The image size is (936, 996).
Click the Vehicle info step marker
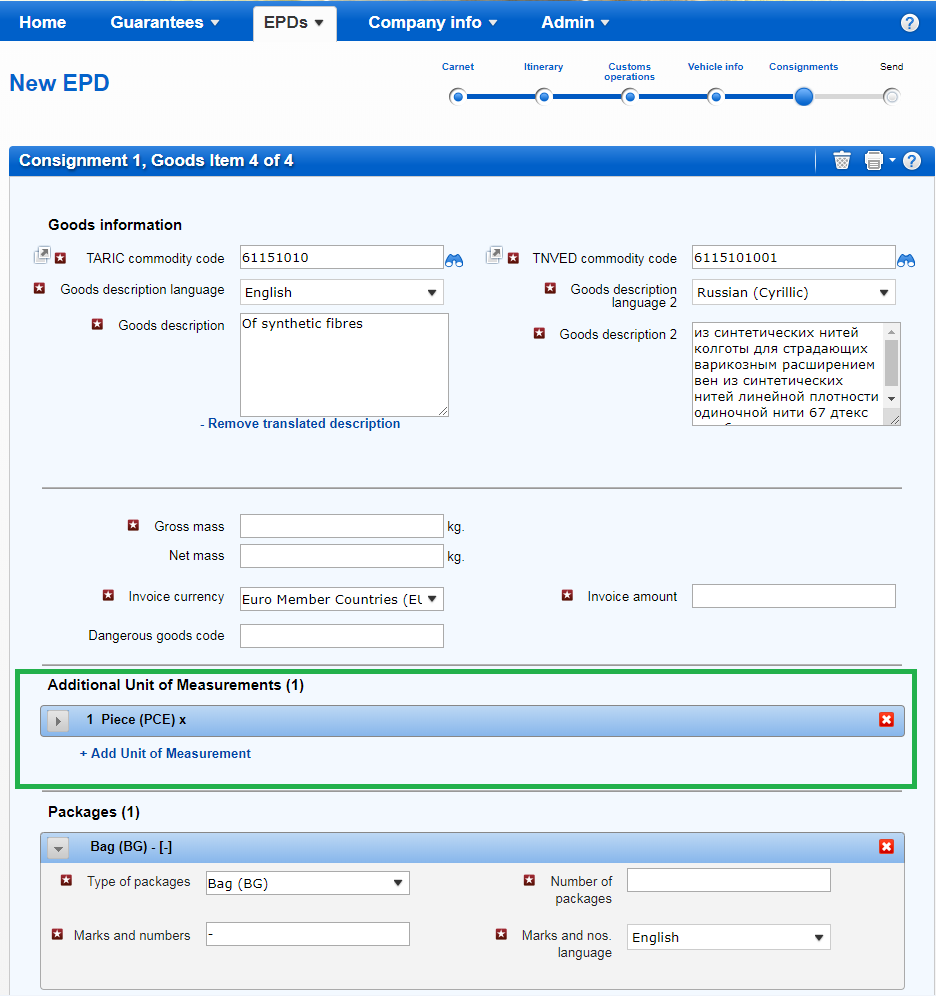pos(716,97)
